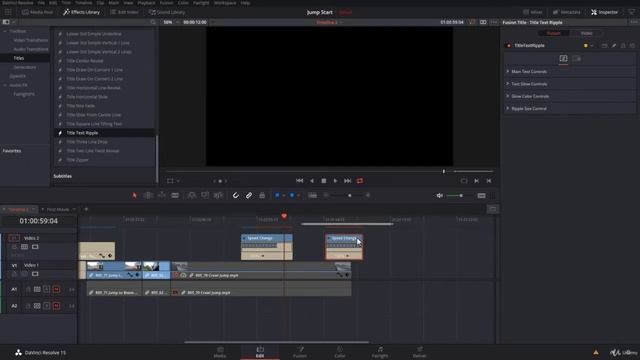Select the Trim Edit Mode tool

click(148, 196)
